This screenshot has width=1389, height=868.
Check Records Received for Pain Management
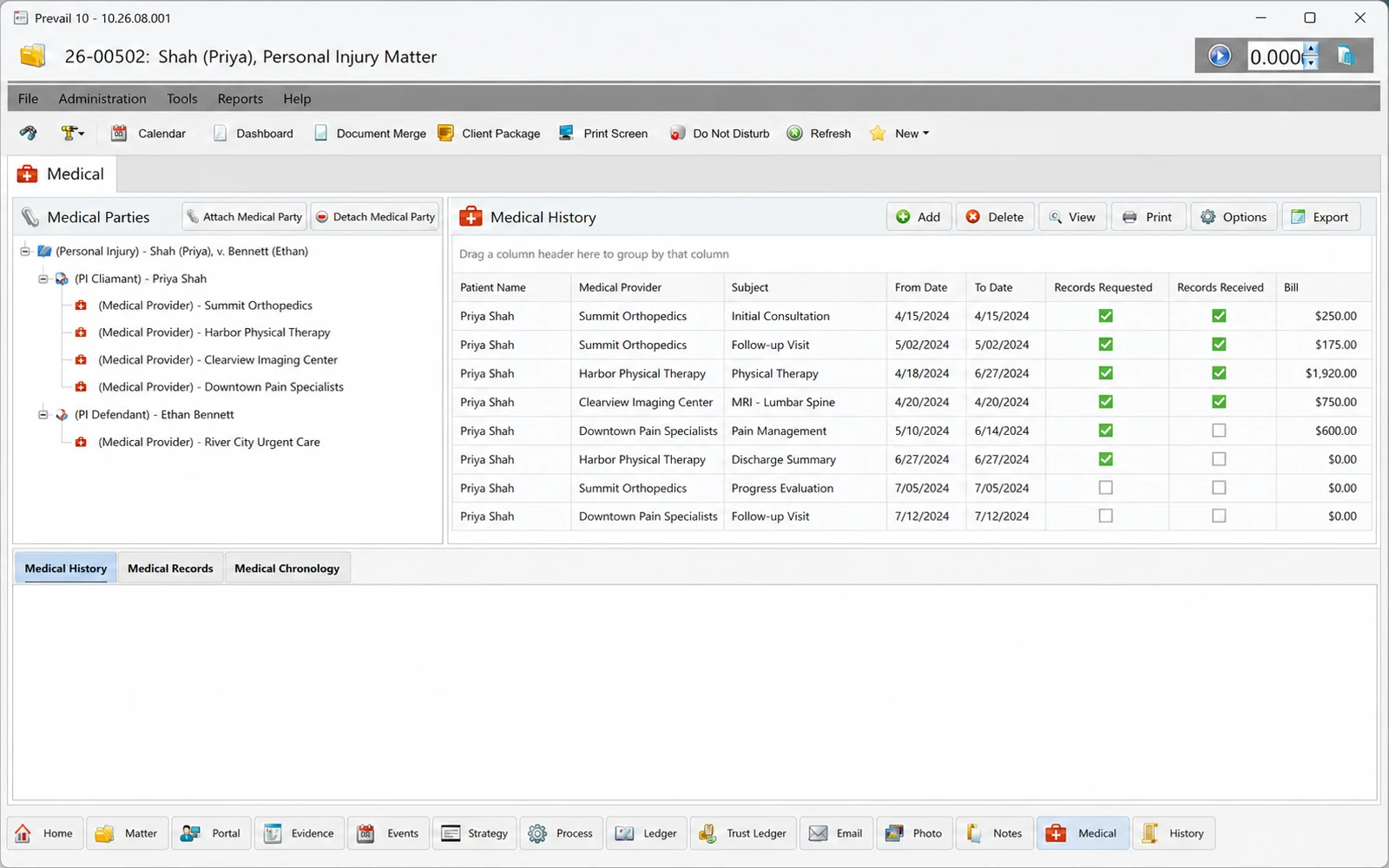[x=1219, y=431]
